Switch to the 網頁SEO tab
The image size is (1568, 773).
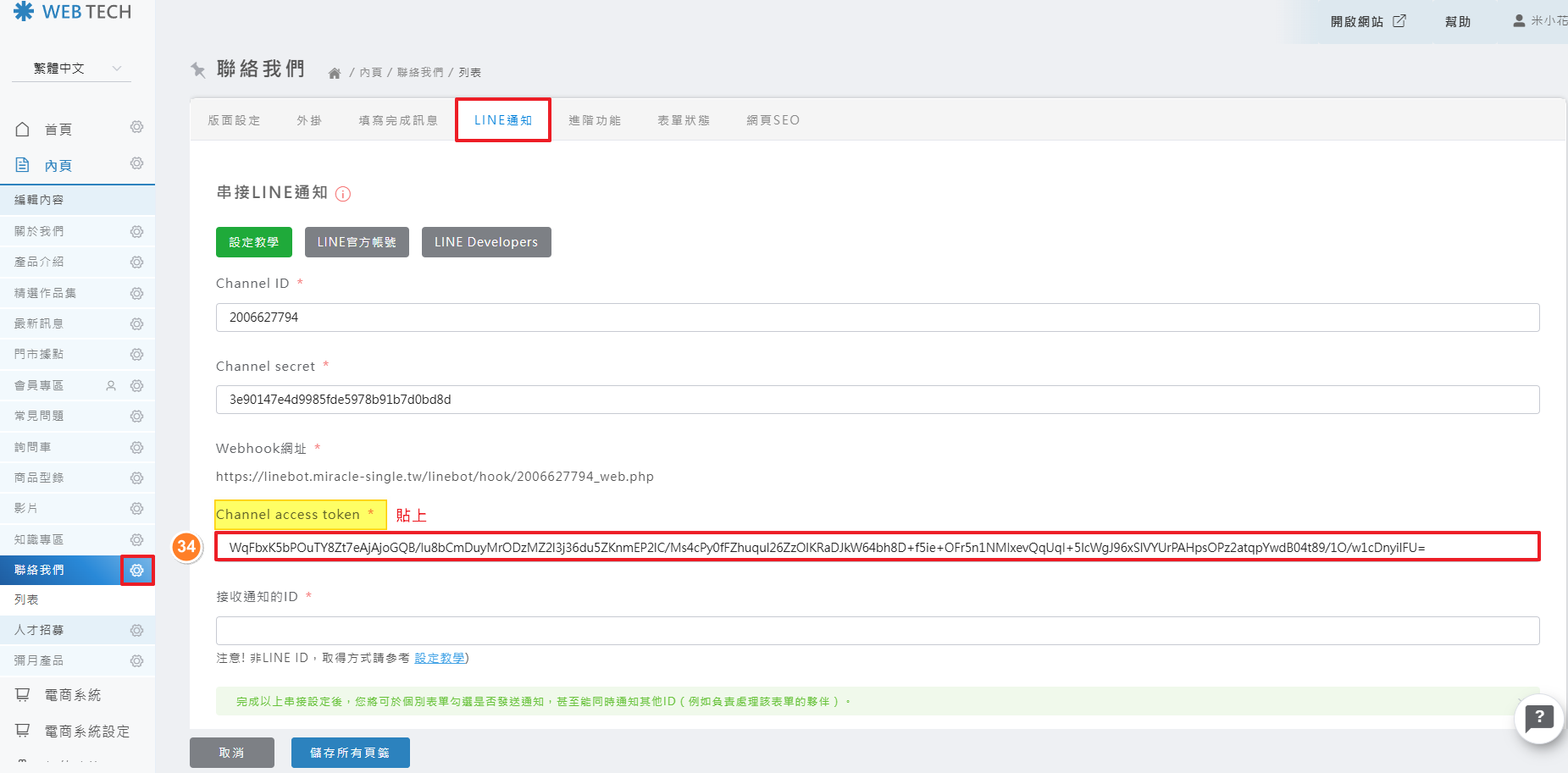773,120
